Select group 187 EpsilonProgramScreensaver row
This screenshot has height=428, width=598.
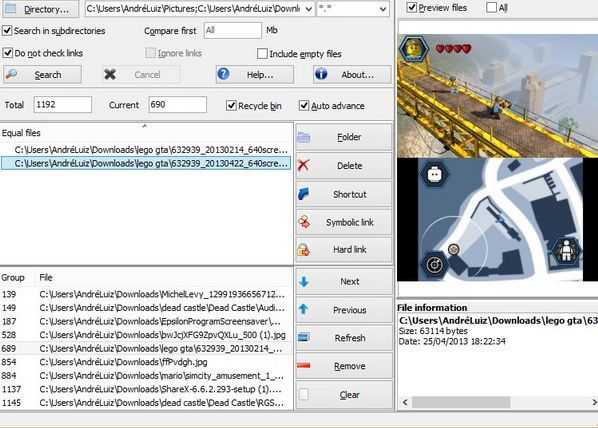tap(146, 321)
